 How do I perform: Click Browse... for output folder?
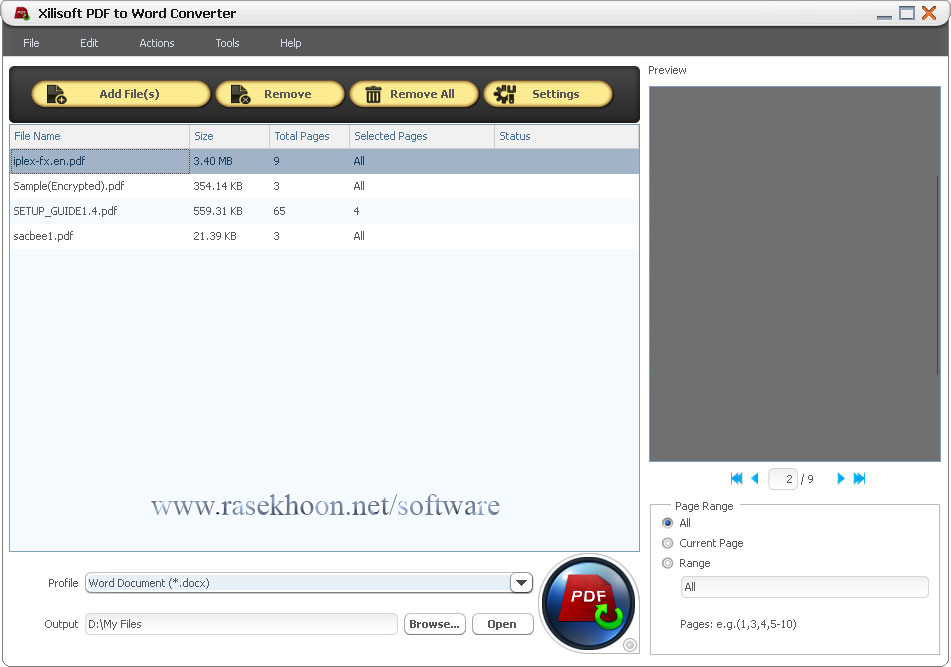(434, 624)
